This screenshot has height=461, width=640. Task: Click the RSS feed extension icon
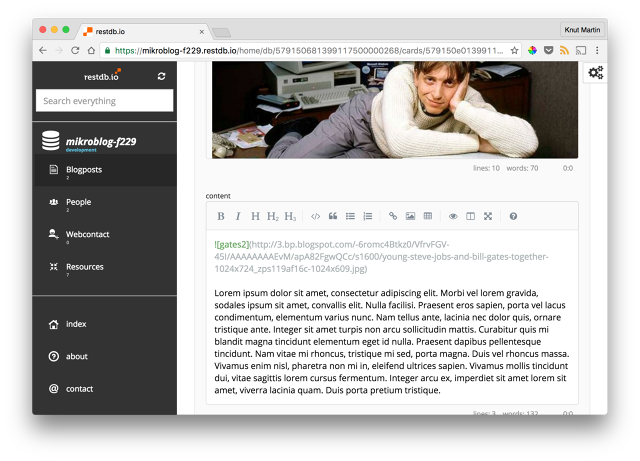(564, 50)
